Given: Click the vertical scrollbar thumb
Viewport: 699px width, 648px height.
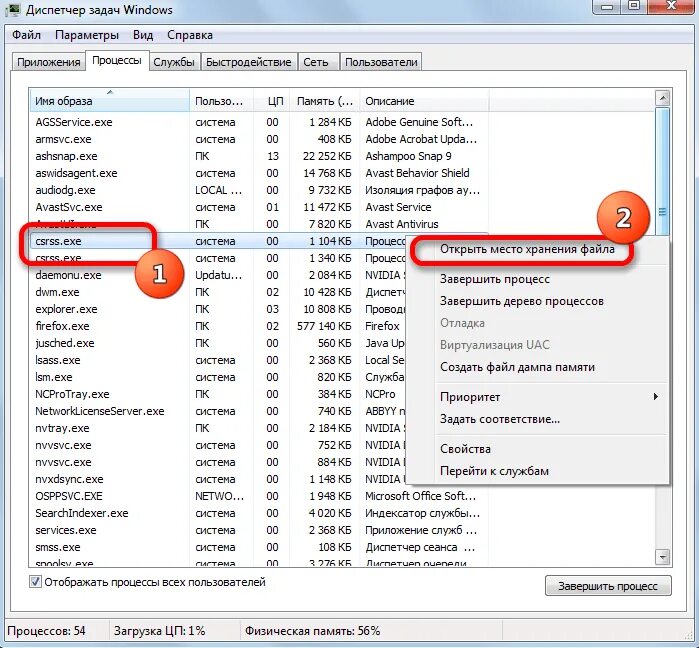Looking at the screenshot, I should click(662, 212).
